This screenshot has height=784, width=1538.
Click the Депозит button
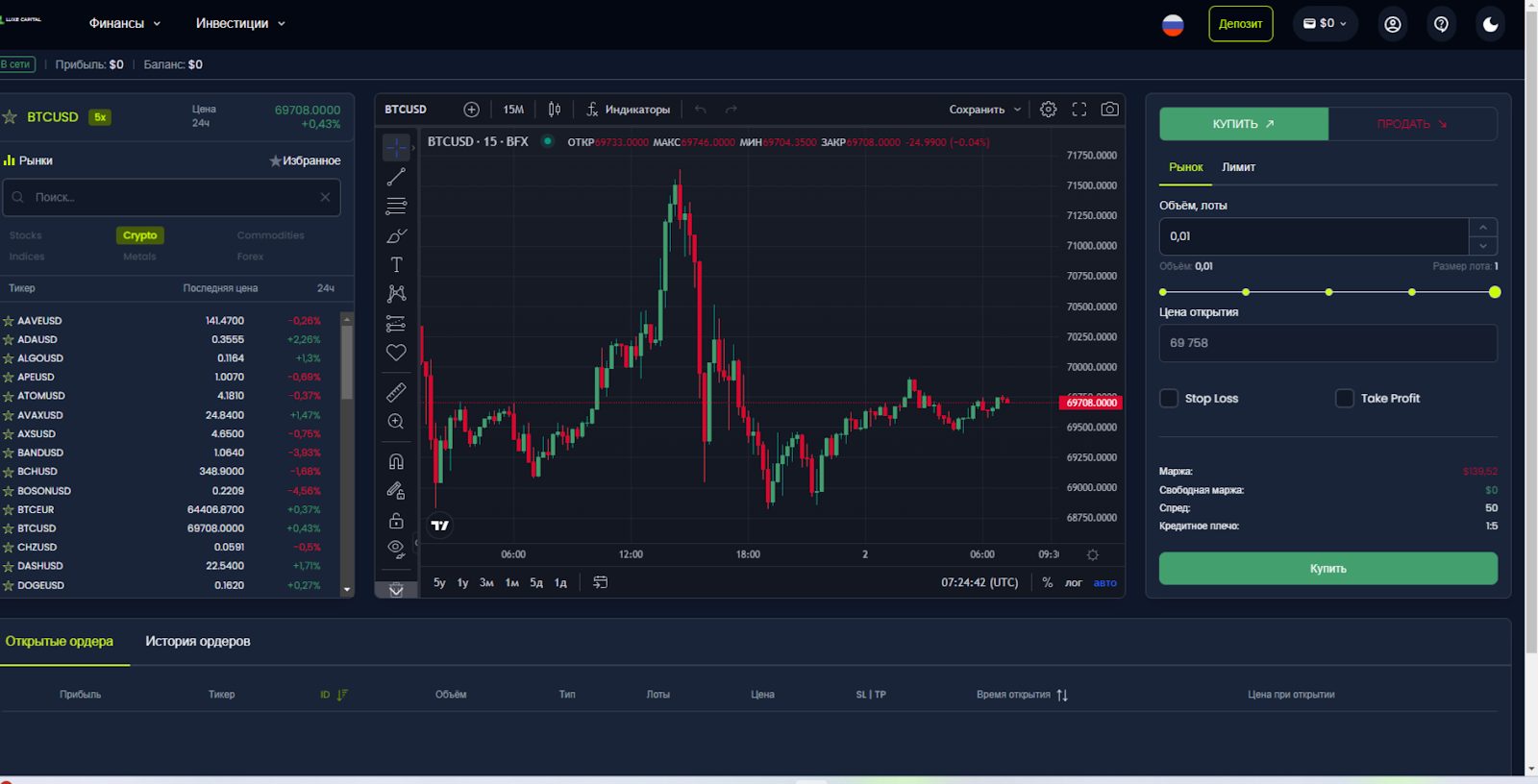click(1240, 24)
